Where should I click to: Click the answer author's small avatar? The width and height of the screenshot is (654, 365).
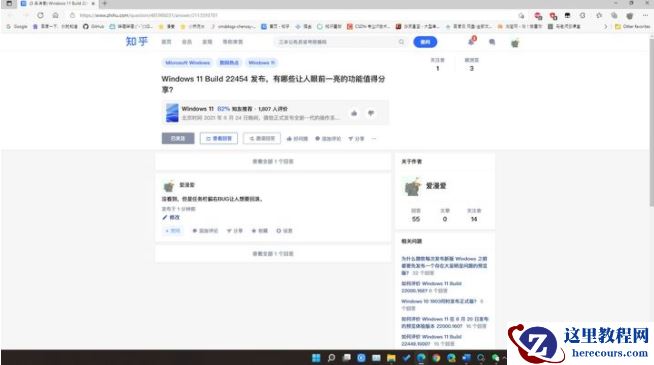pyautogui.click(x=169, y=186)
